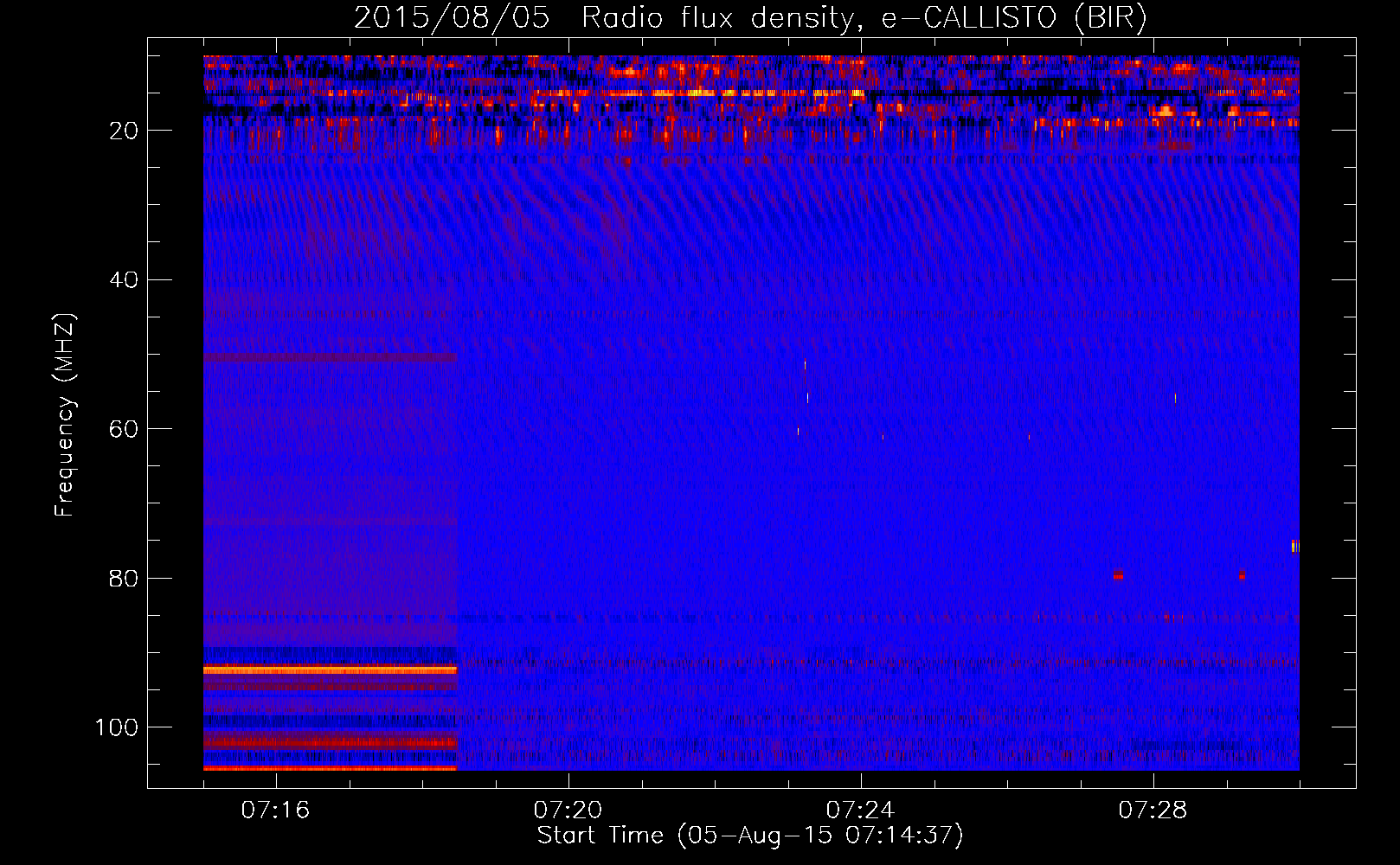Click the red band just below 100 MHz

tap(330, 742)
